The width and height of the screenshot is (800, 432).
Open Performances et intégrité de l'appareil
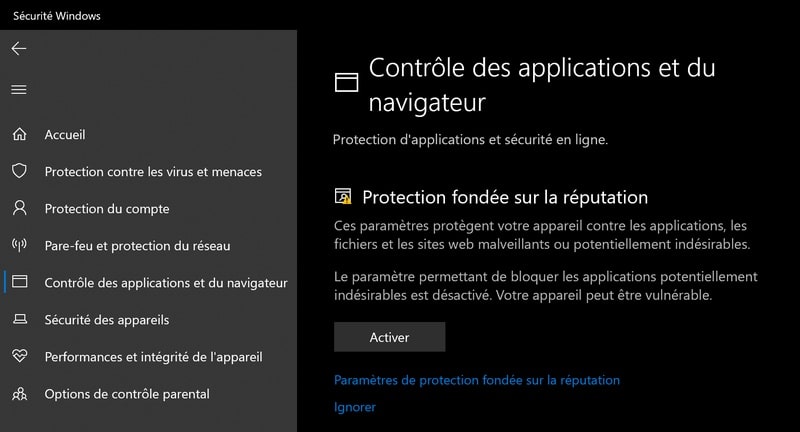coord(153,356)
